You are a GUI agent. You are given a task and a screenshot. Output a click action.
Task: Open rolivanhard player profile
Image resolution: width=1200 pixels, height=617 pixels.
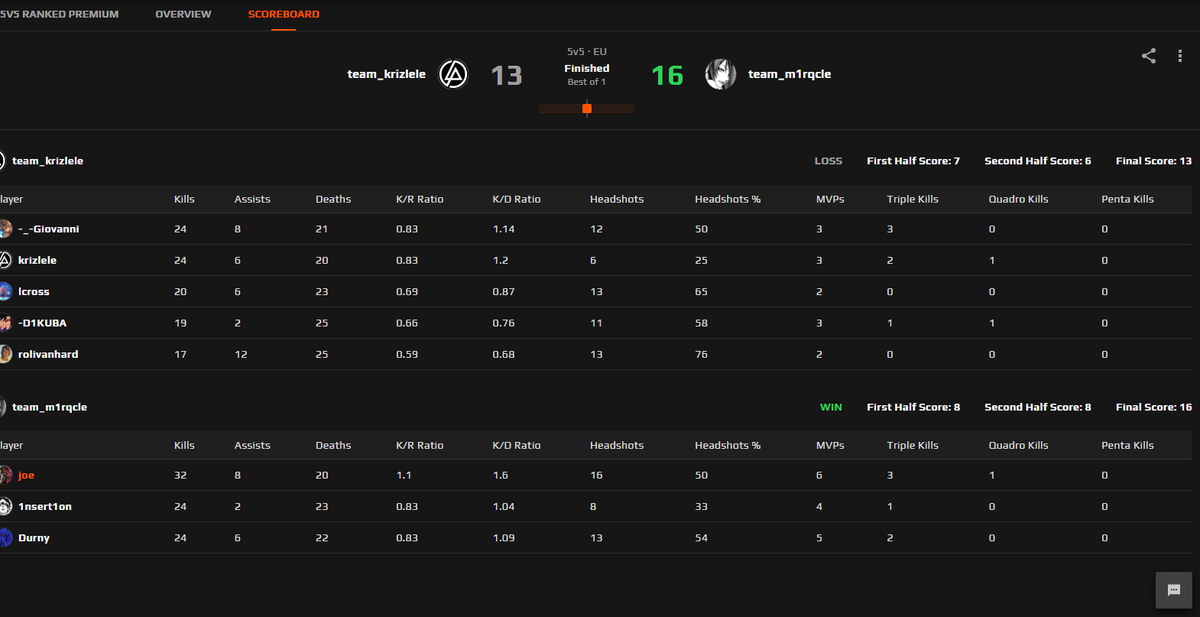[48, 354]
